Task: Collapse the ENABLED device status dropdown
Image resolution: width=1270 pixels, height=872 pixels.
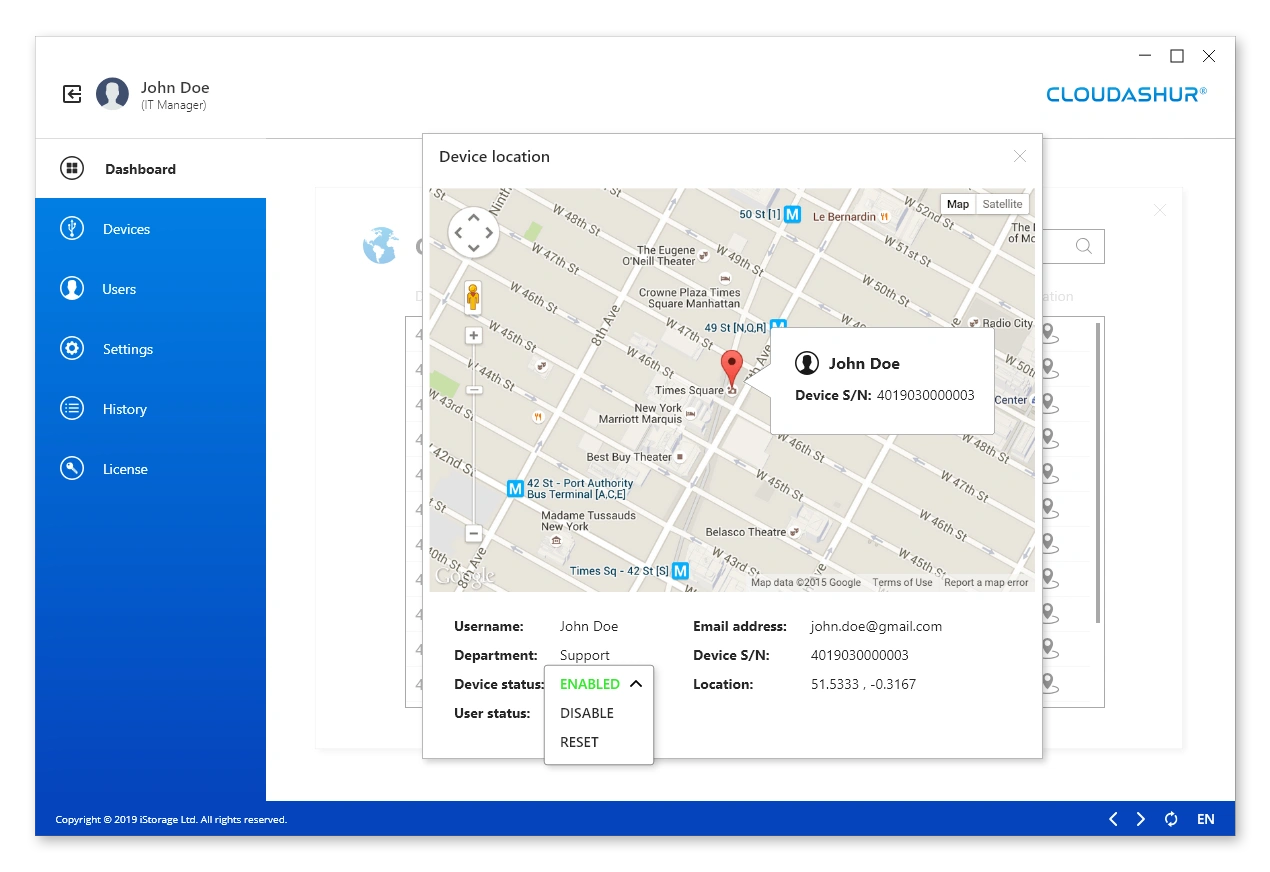Action: pyautogui.click(x=635, y=684)
